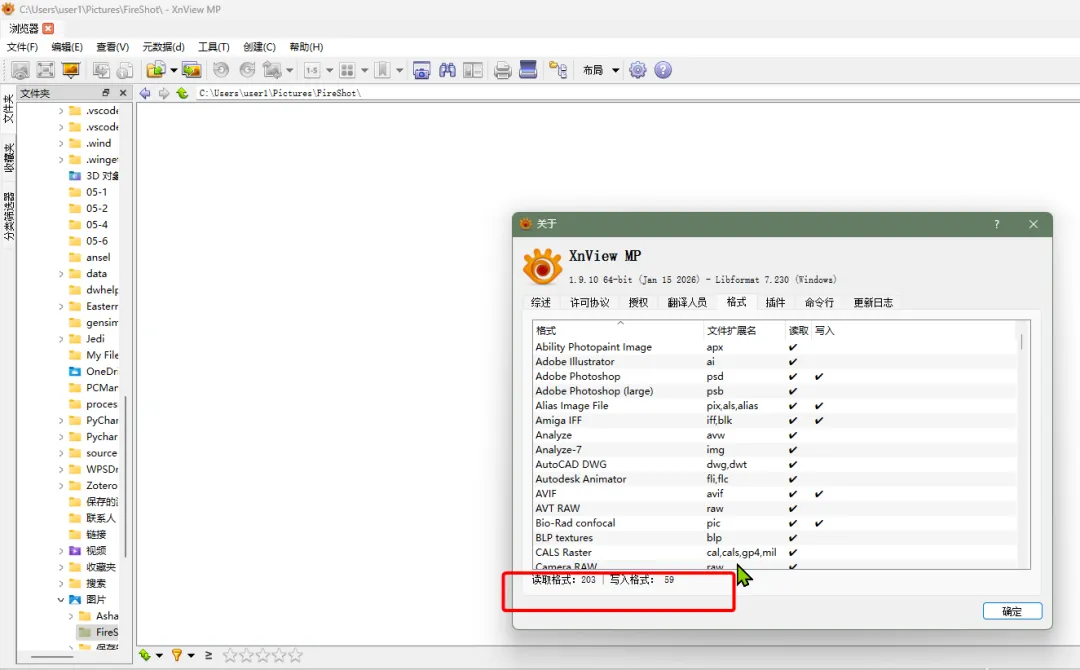
Task: Click the open folder toolbar icon
Action: coord(156,70)
